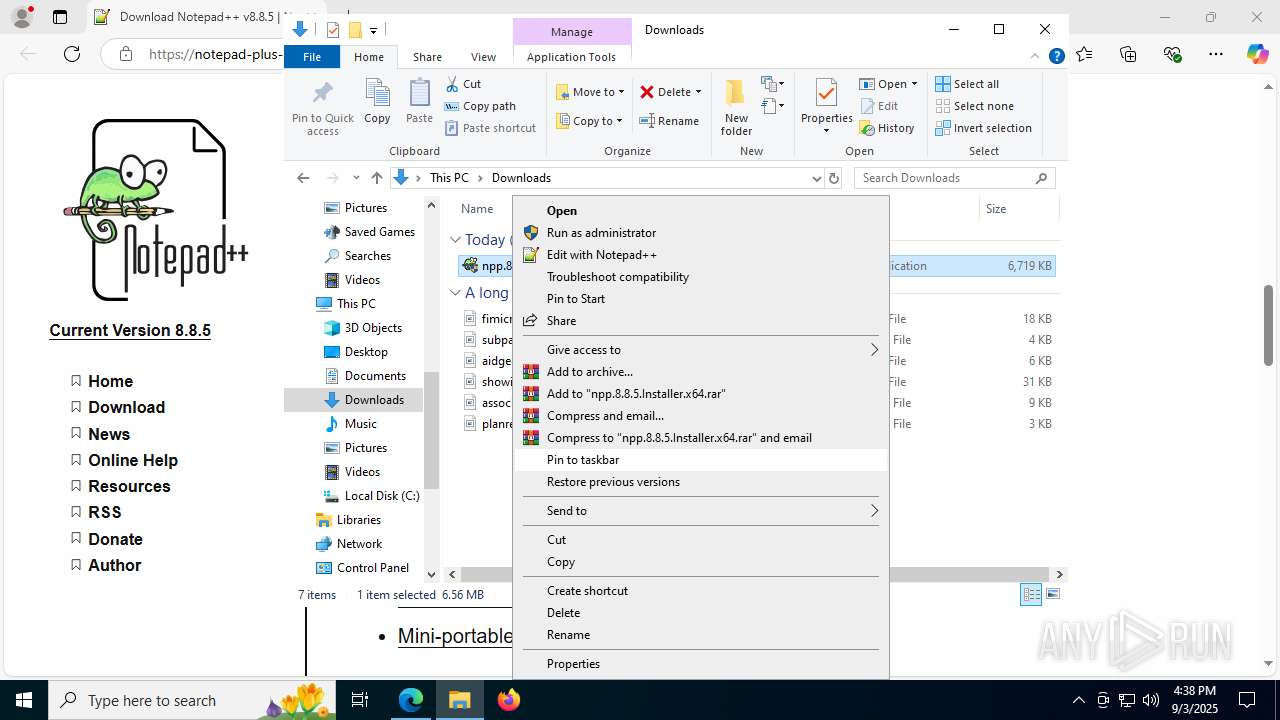
Task: Open Microsoft Edge from taskbar
Action: coord(411,700)
